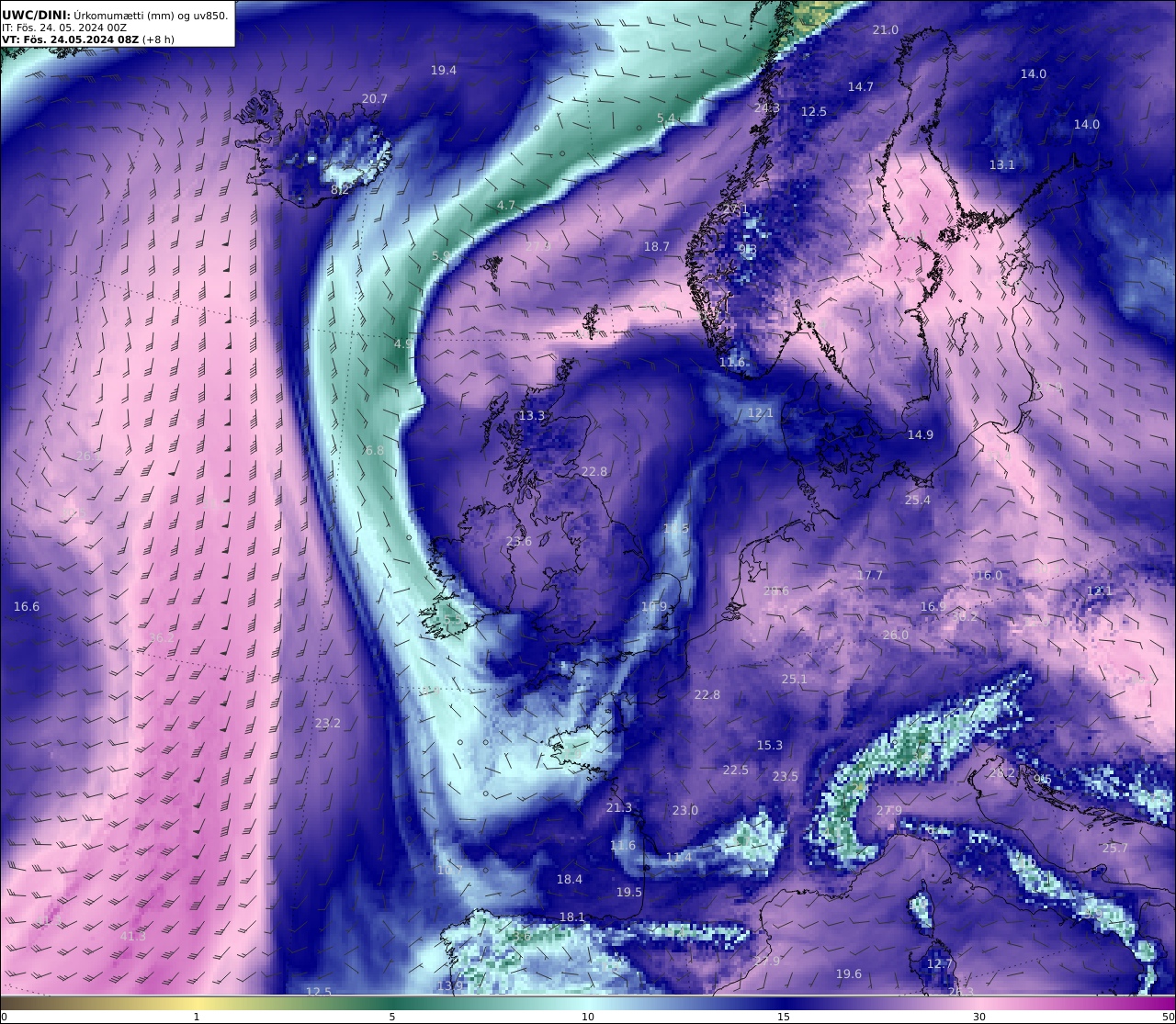Click the map value '11.4' over the Pyrenees
Viewport: 1176px width, 1024px height.
(679, 858)
